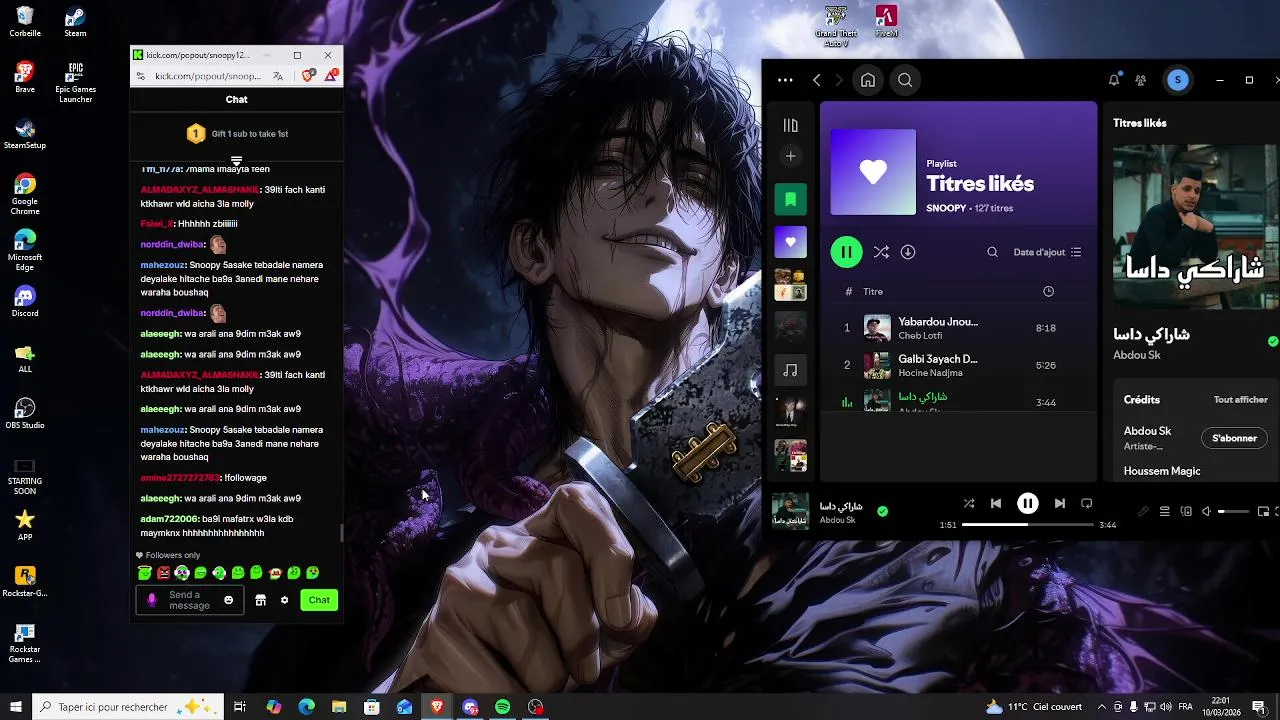
Task: Click the Kick popout address bar URL
Action: click(x=208, y=76)
